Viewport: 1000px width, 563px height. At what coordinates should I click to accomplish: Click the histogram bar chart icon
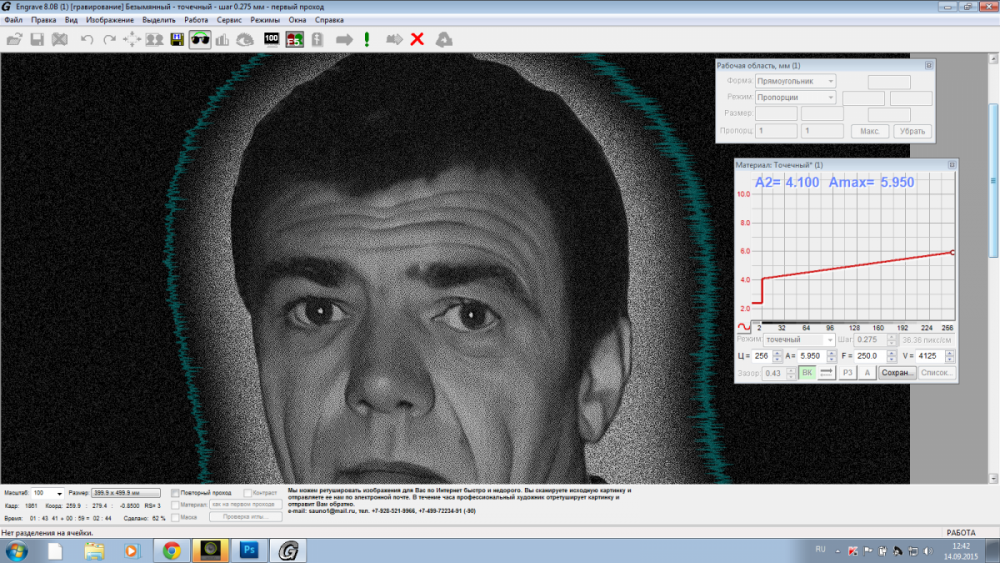coord(222,39)
